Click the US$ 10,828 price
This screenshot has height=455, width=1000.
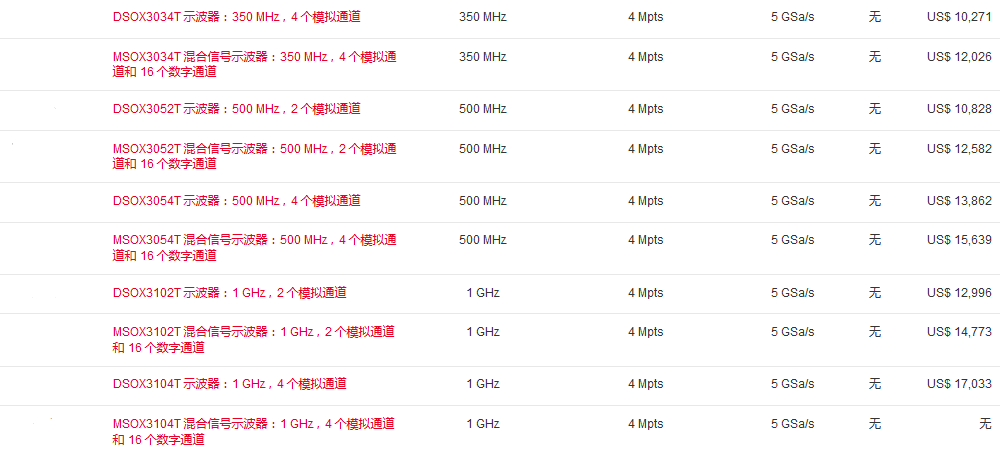coord(959,109)
